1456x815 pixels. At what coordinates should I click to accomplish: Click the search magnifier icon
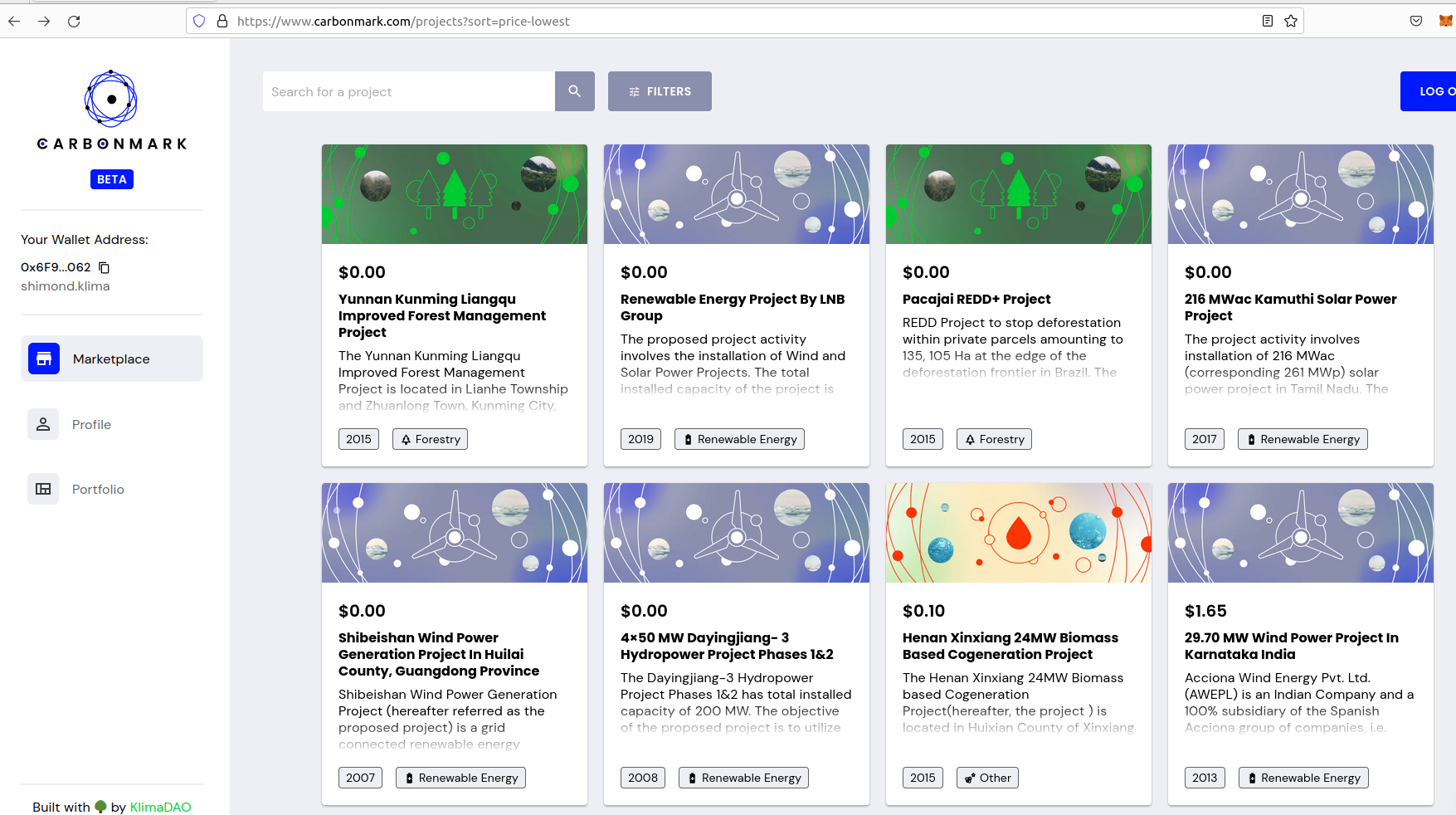point(574,91)
